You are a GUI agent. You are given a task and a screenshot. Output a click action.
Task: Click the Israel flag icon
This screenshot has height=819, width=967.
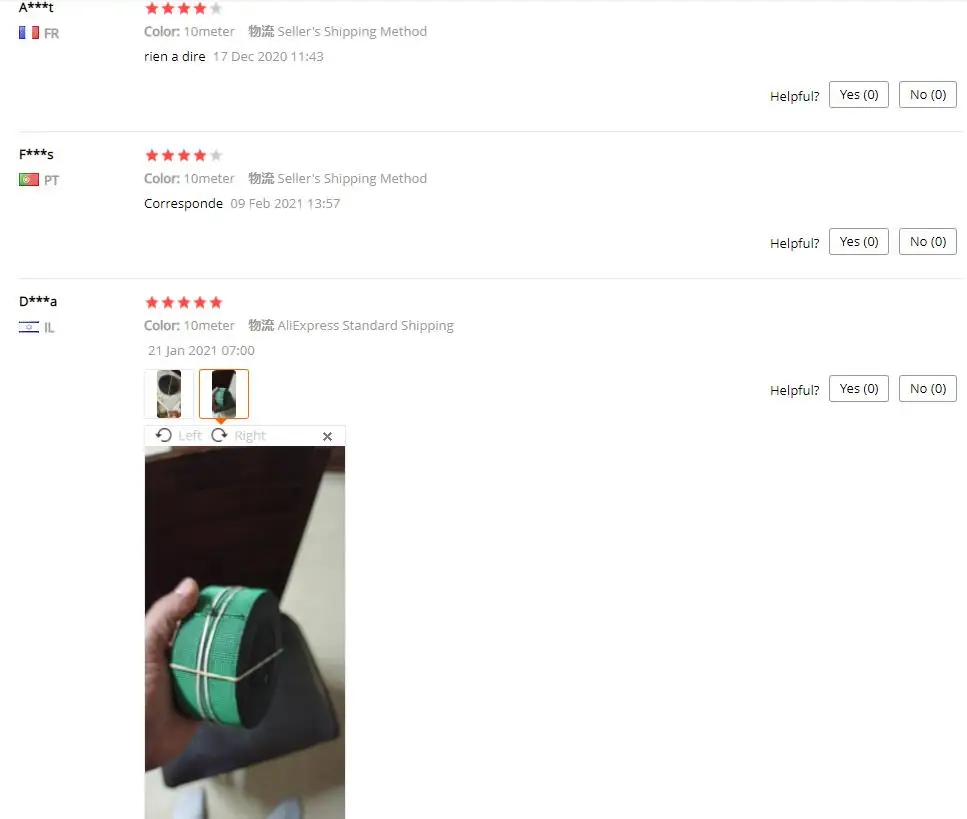[29, 327]
